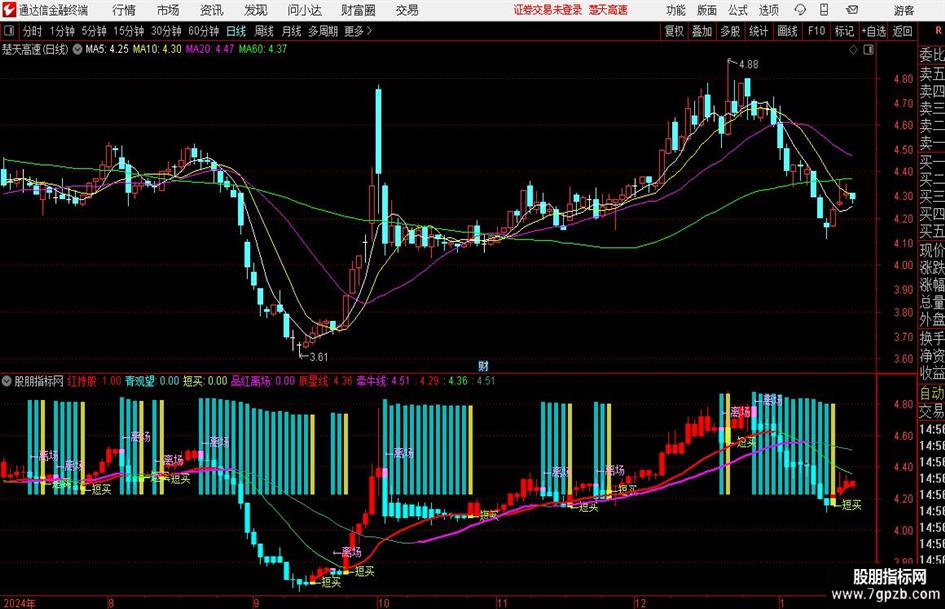Screen dimensions: 945x609
Task: Open the 功能 menu
Action: click(x=676, y=10)
